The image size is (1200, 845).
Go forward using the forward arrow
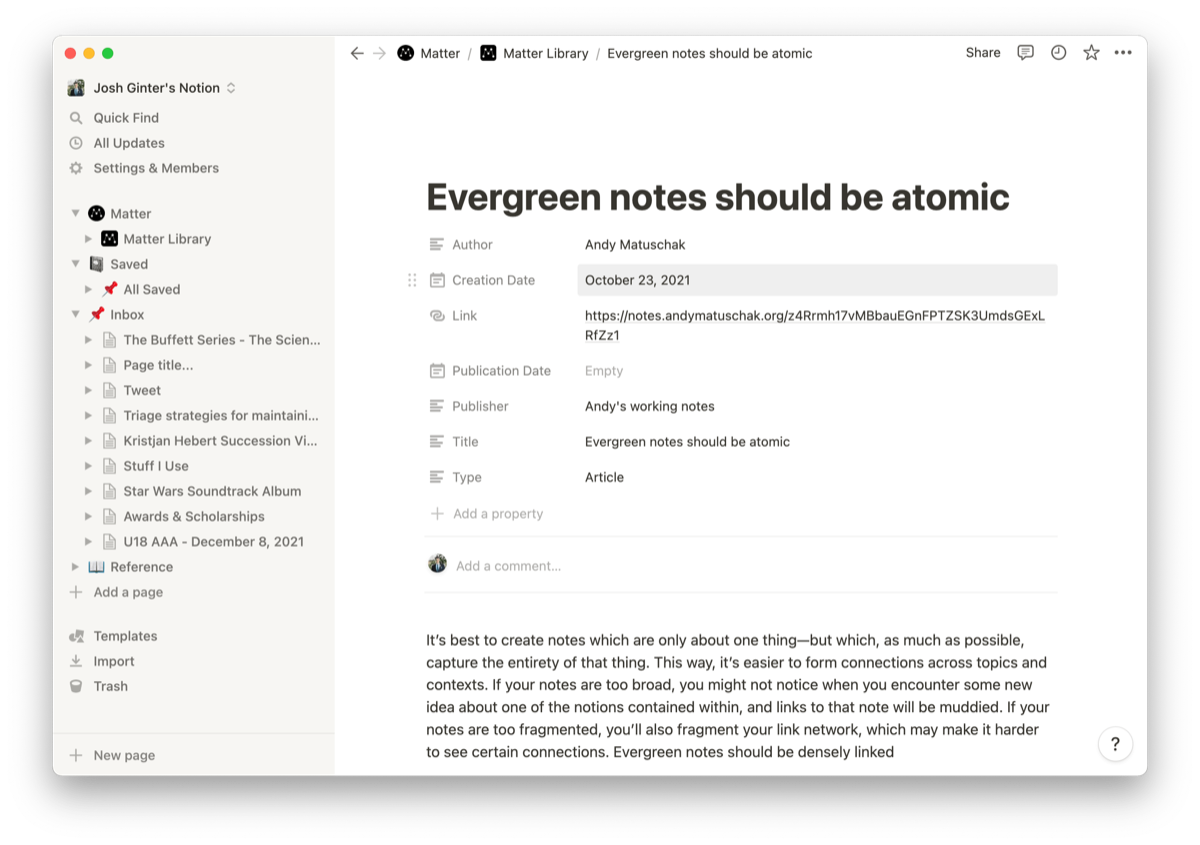click(380, 53)
